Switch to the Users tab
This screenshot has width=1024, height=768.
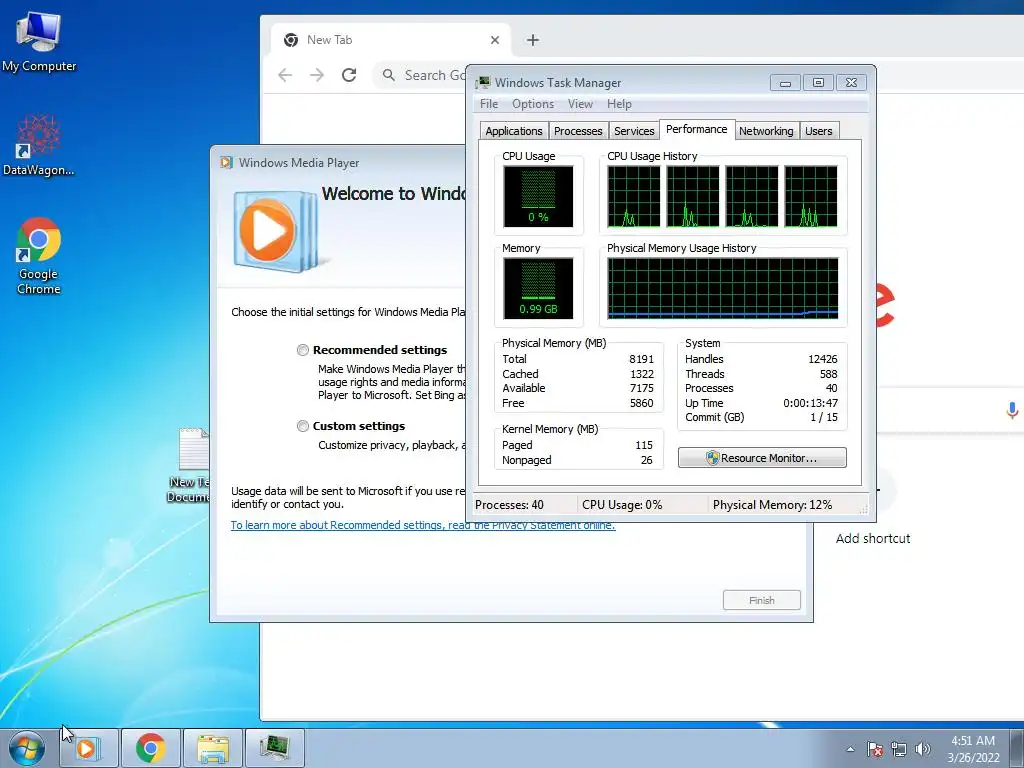click(x=818, y=131)
